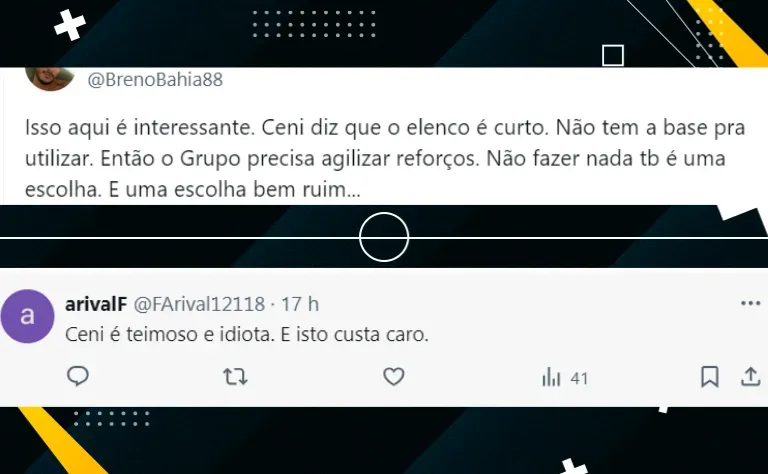Click the 41 views count
This screenshot has height=474, width=768.
[x=579, y=379]
